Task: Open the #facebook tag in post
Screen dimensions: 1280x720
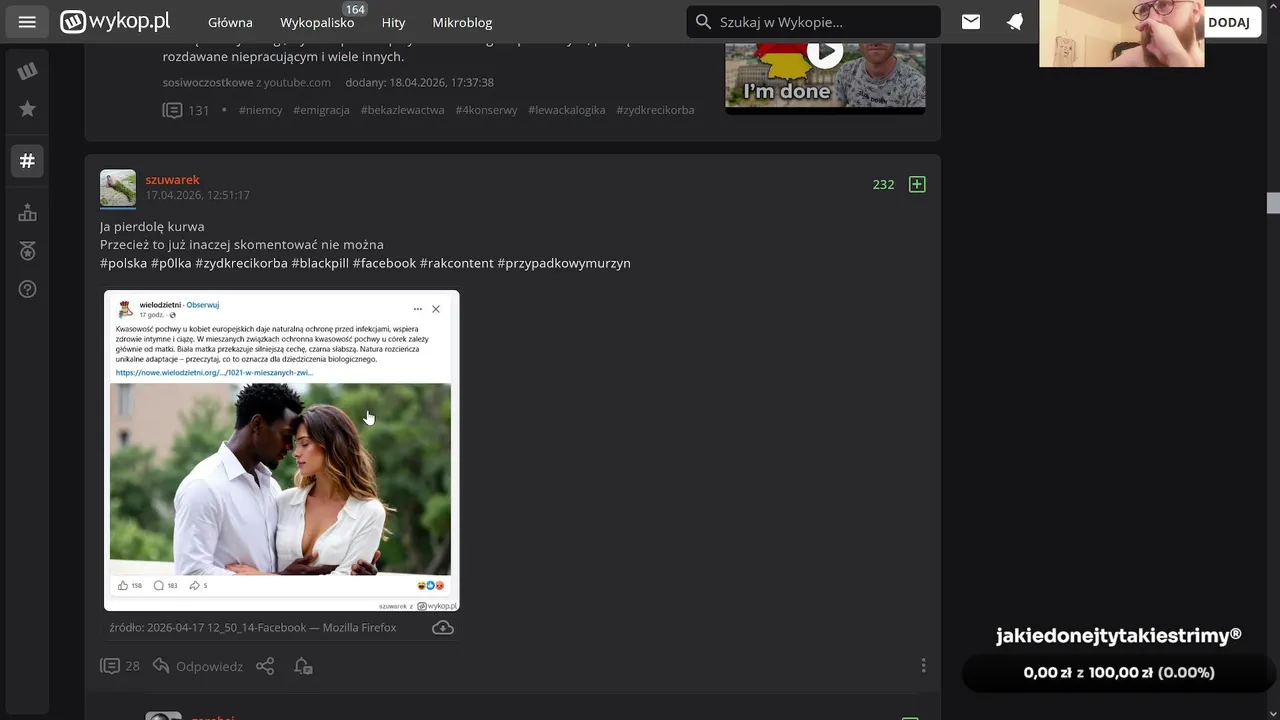Action: pos(384,263)
